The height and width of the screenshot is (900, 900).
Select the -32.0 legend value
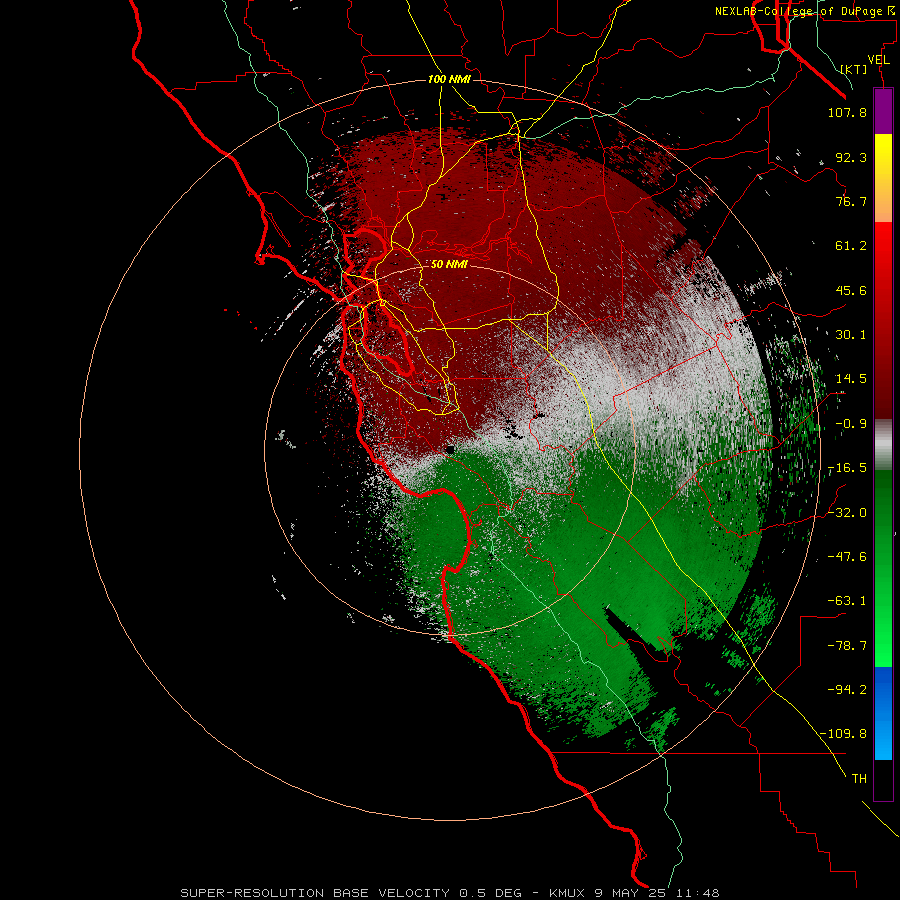click(x=847, y=513)
